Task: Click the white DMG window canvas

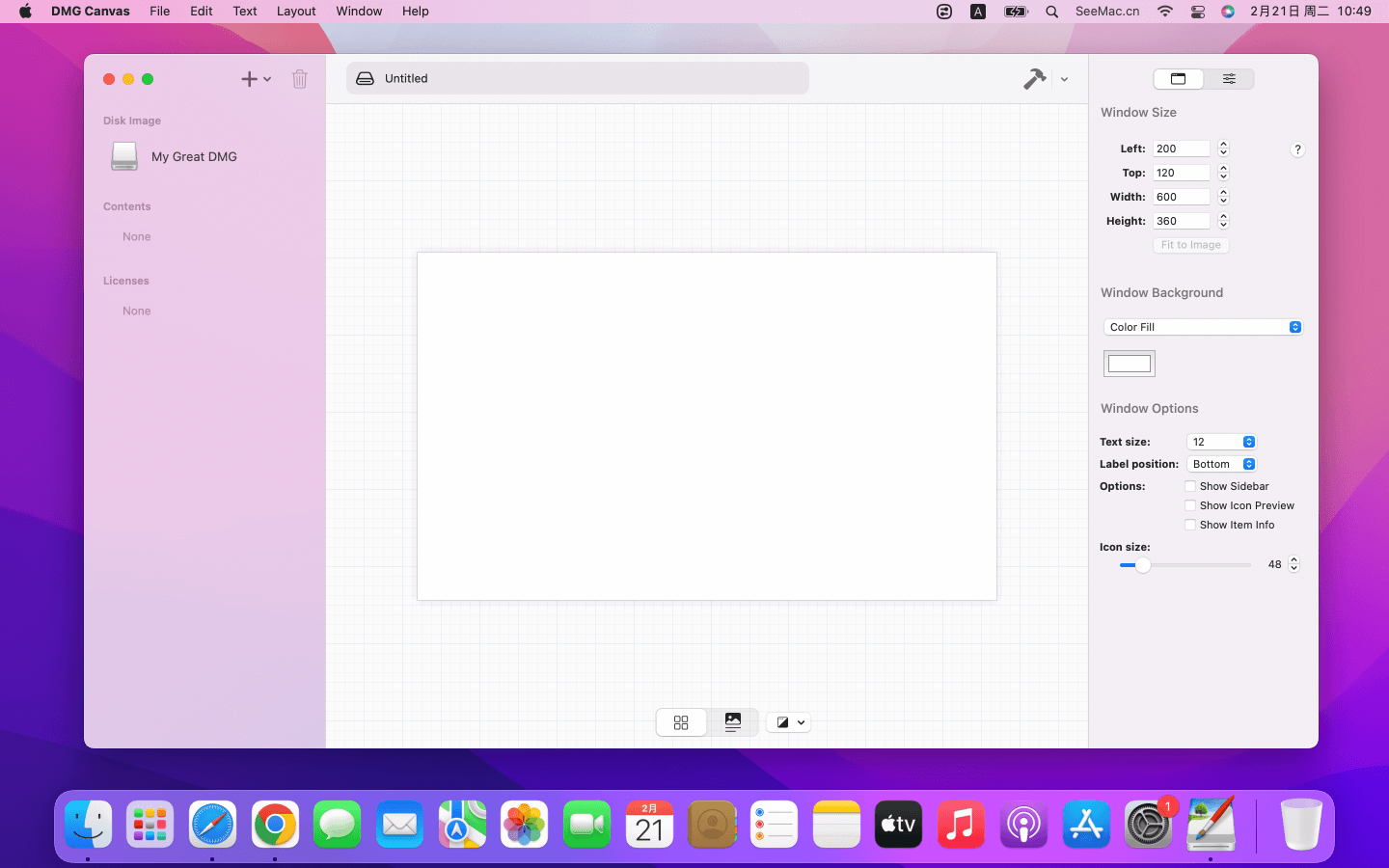Action: coord(707,426)
